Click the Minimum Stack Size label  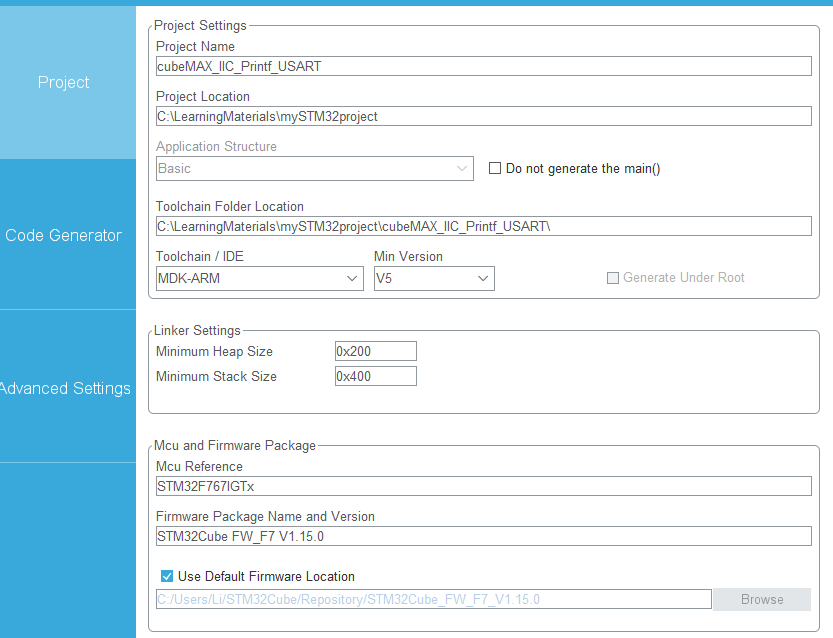pos(216,376)
